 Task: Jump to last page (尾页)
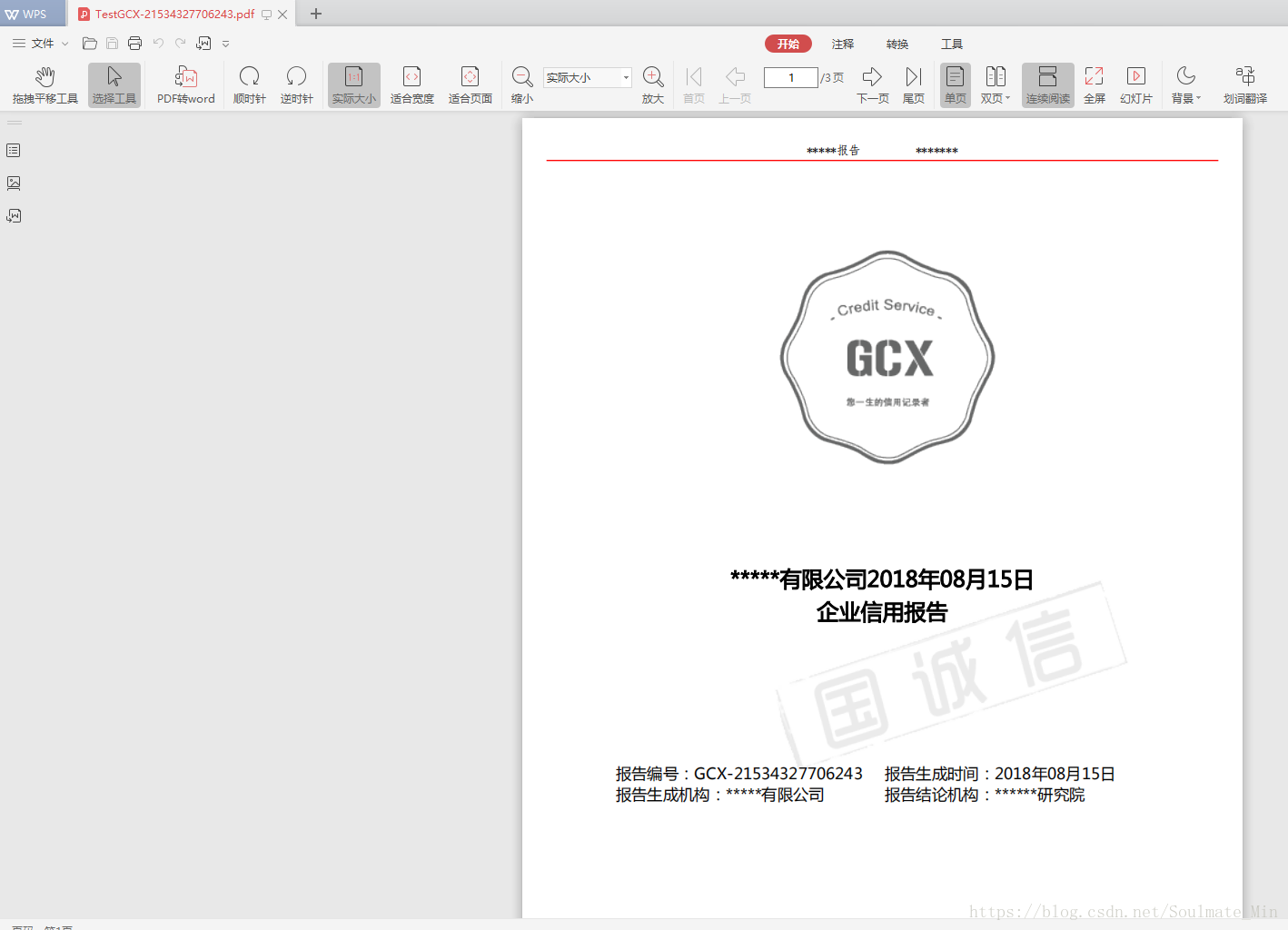point(914,85)
